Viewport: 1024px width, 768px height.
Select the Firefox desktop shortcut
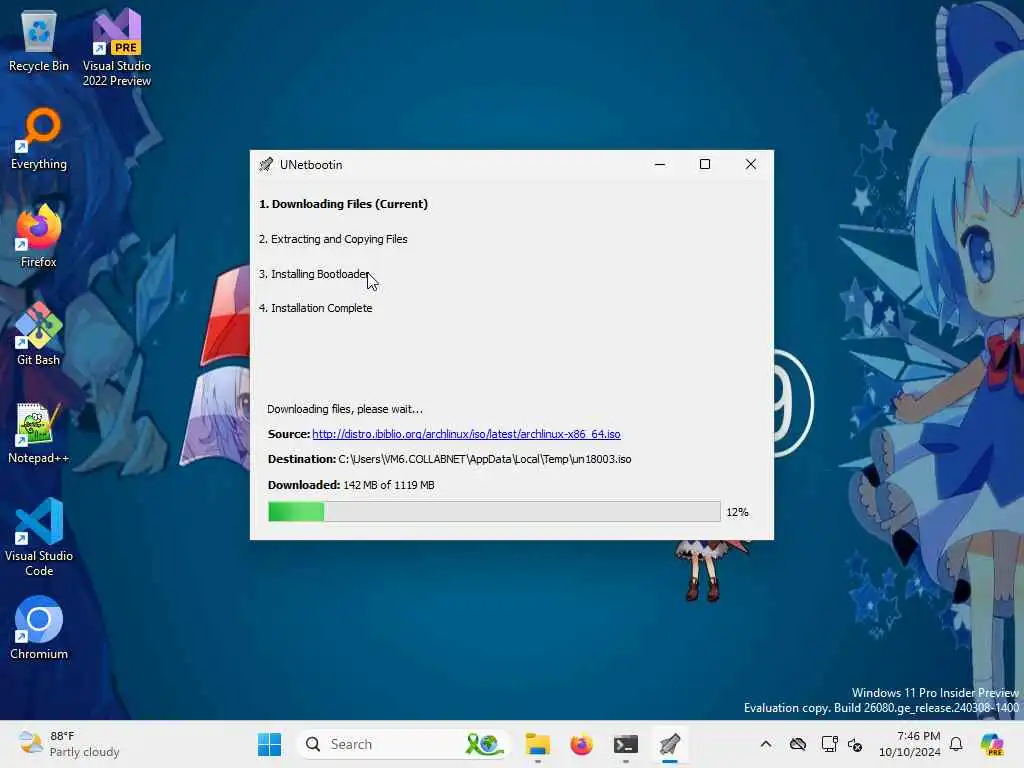click(x=39, y=236)
